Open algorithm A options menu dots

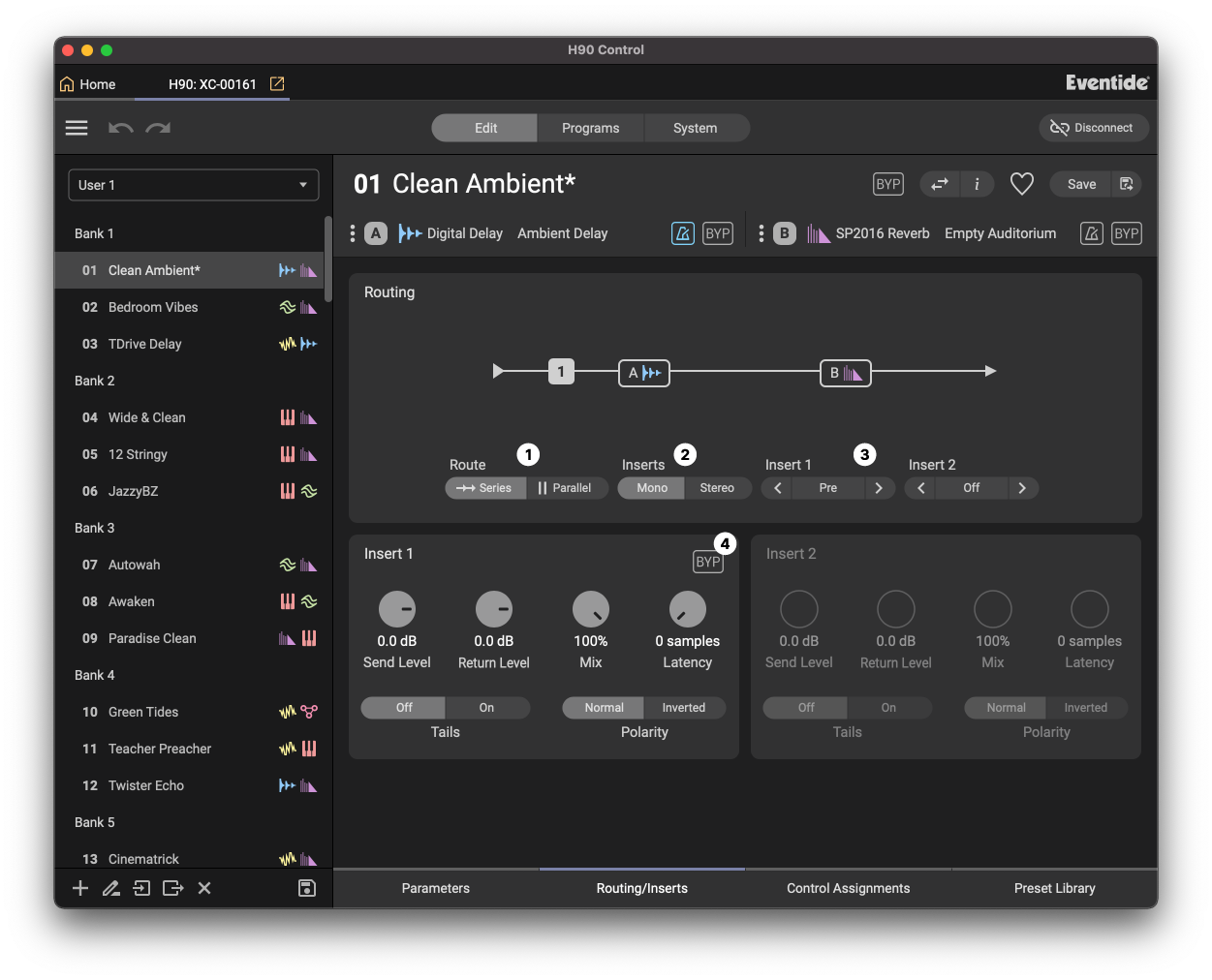[x=353, y=233]
